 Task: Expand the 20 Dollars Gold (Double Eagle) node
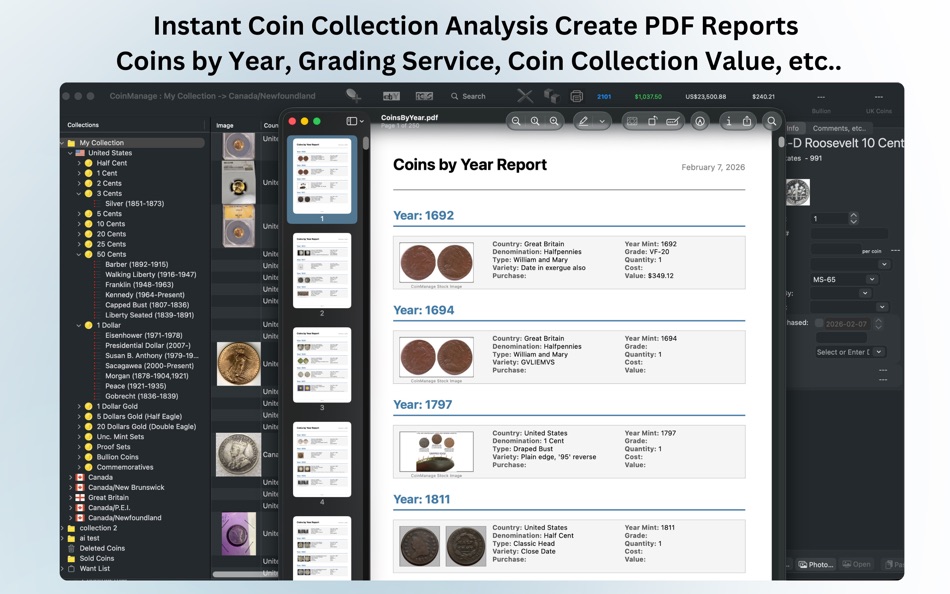(79, 427)
